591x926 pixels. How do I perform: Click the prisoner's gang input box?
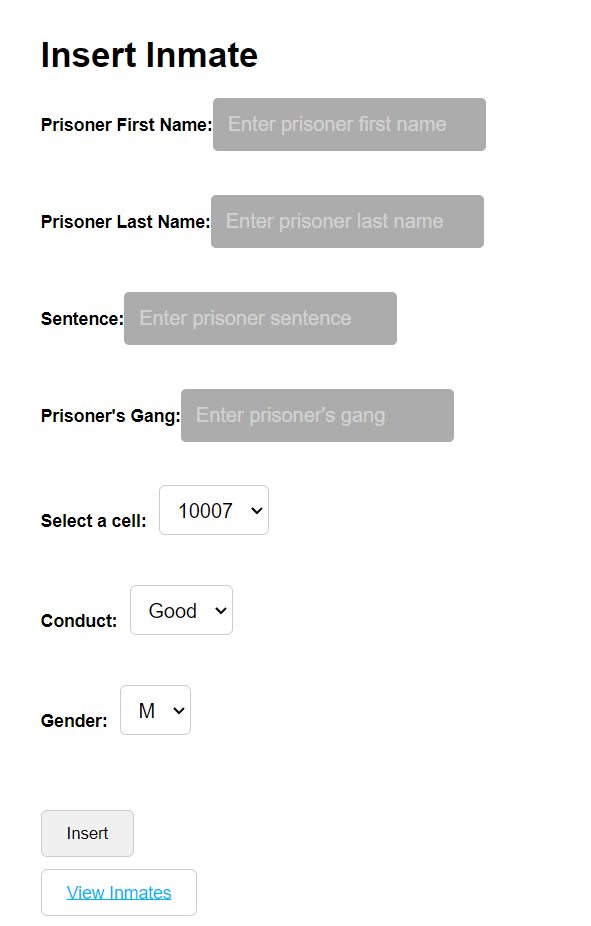coord(316,415)
